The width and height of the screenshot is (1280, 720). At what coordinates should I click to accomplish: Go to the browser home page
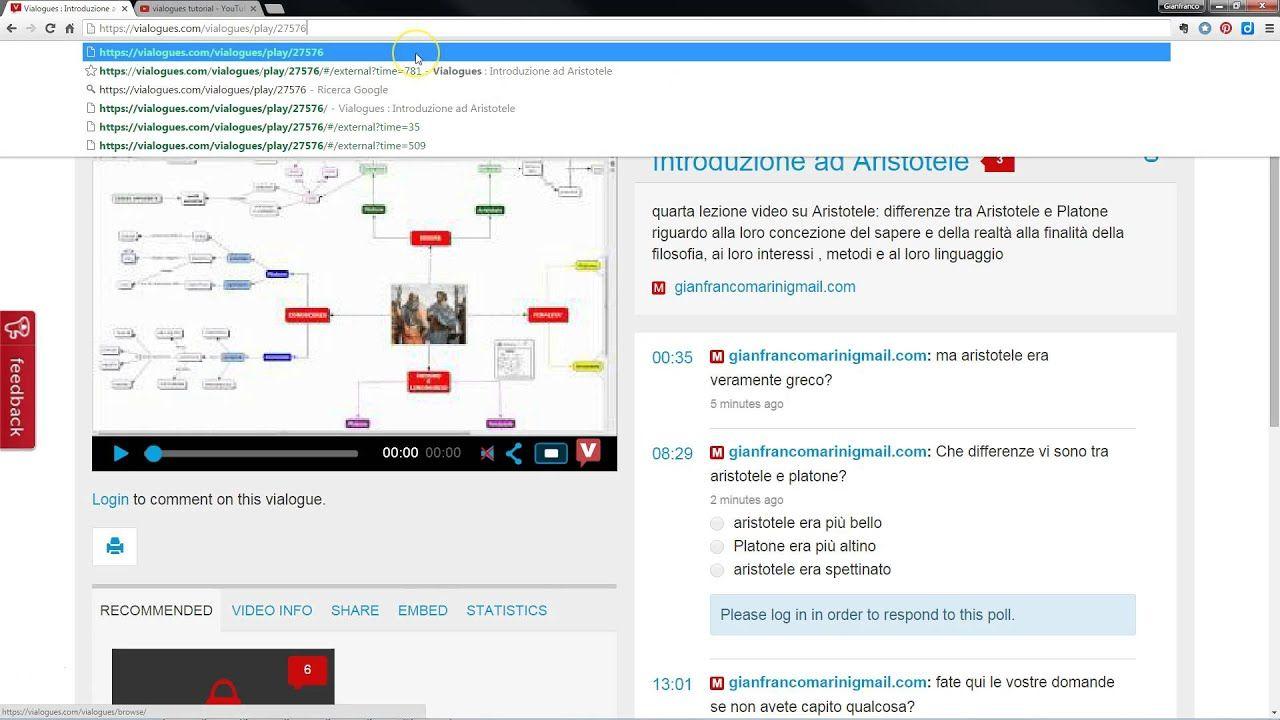[69, 28]
